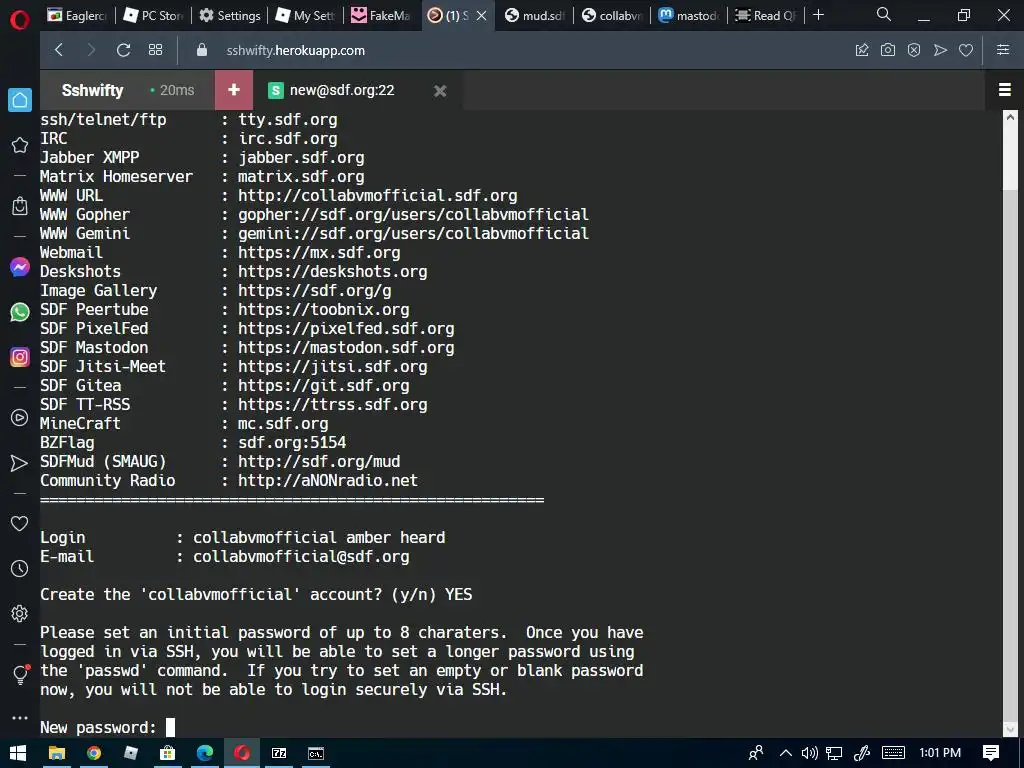Open Messenger in the sidebar
This screenshot has height=768, width=1024.
pyautogui.click(x=20, y=266)
